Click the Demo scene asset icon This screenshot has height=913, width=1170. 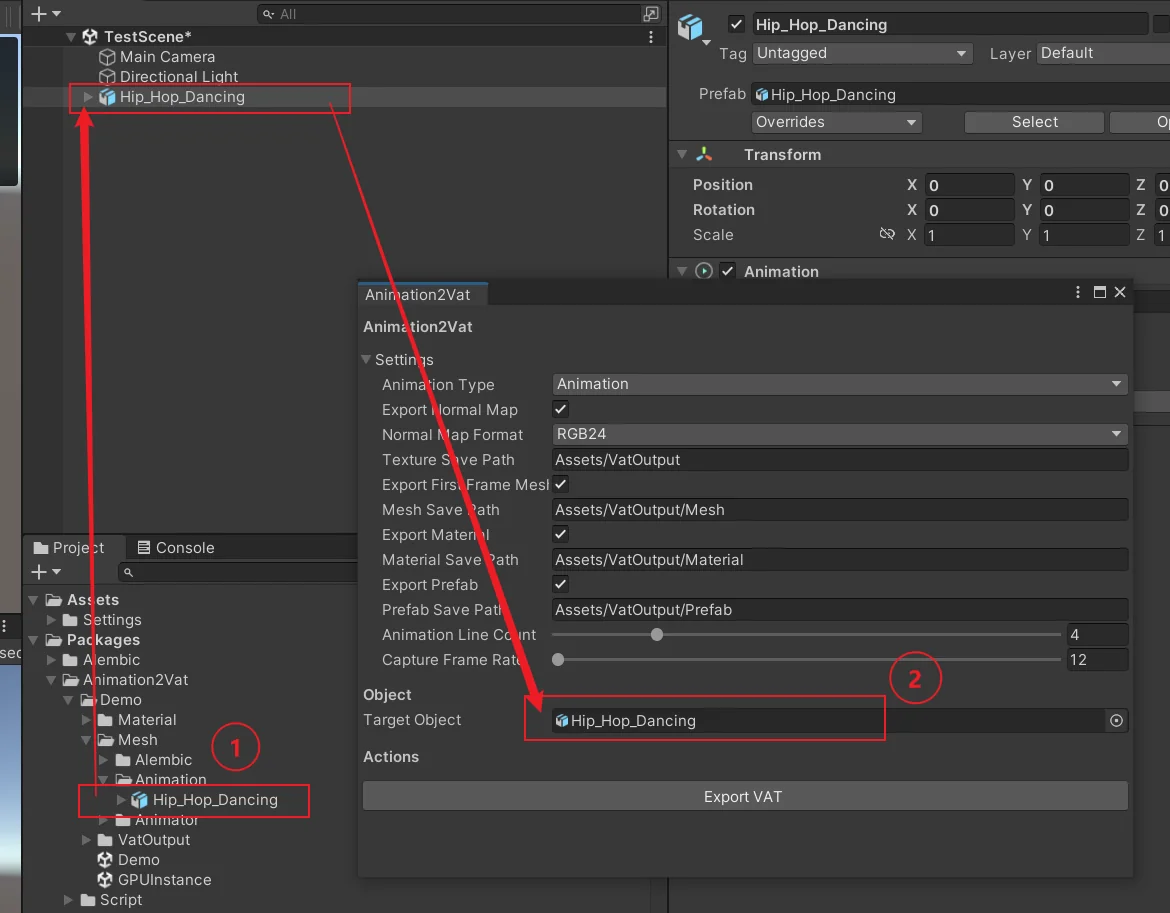coord(105,859)
